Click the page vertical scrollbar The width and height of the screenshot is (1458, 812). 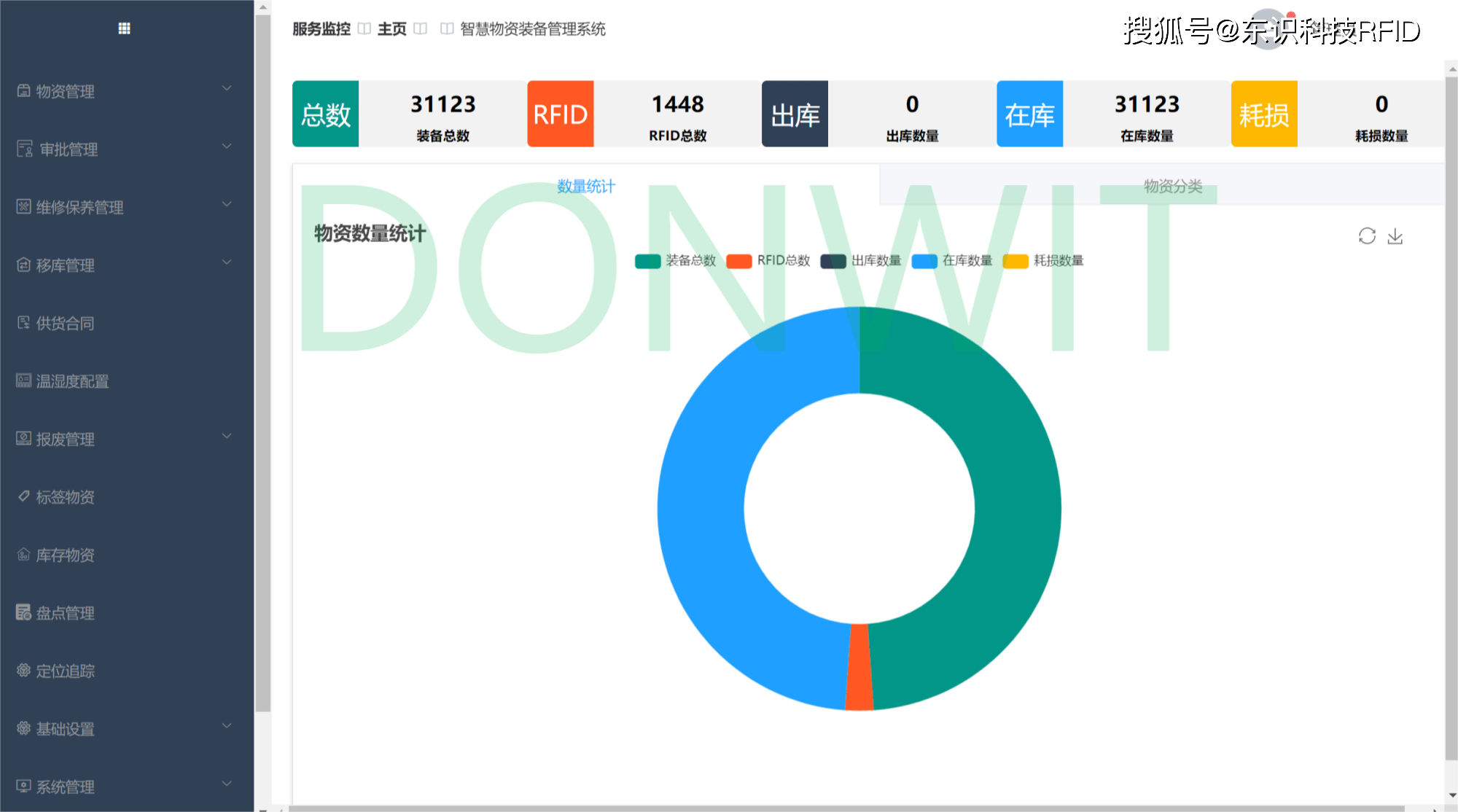(1451, 418)
